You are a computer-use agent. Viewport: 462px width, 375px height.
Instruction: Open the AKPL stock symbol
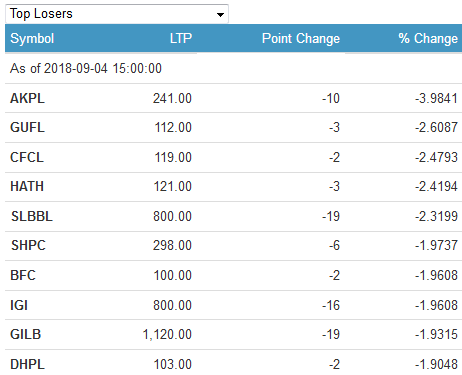click(x=27, y=98)
